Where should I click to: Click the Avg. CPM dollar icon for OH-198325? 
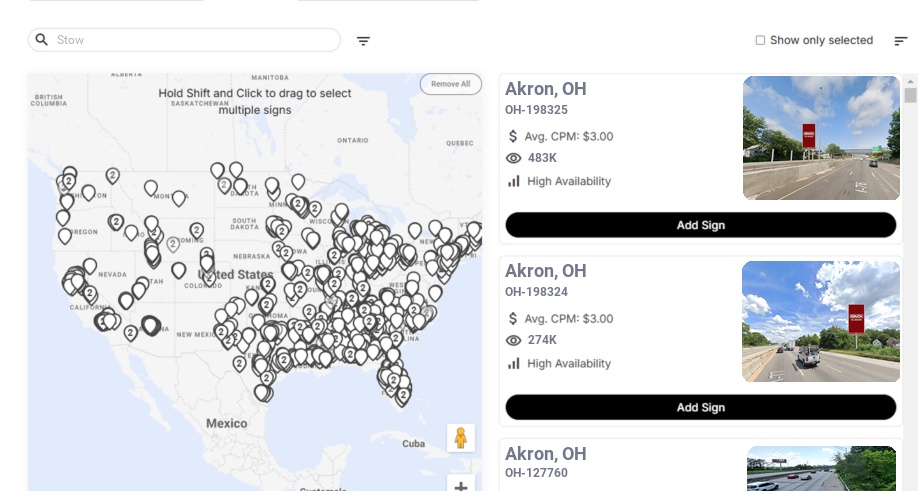coord(513,136)
